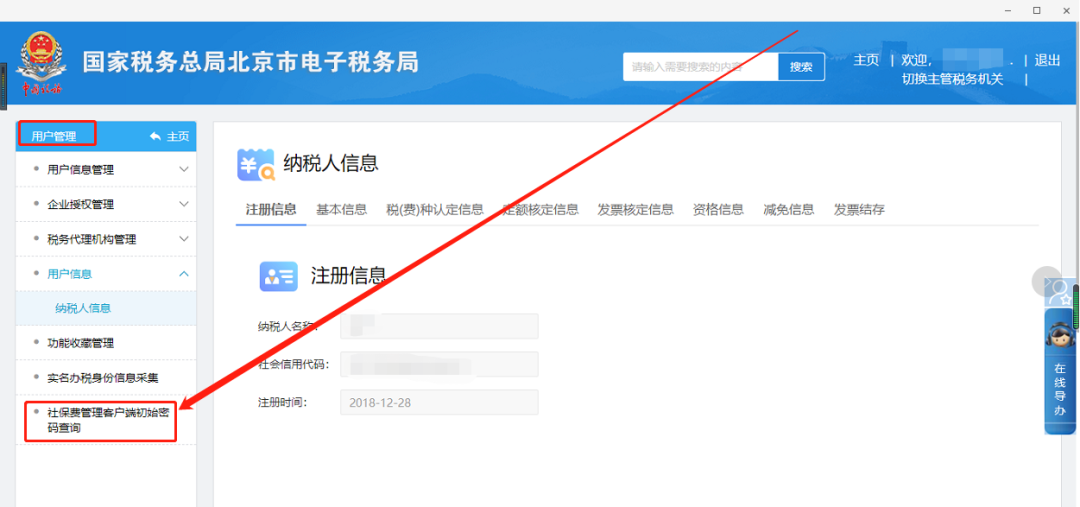
Task: Select the 纳税人信息 submenu item
Action: [x=83, y=309]
